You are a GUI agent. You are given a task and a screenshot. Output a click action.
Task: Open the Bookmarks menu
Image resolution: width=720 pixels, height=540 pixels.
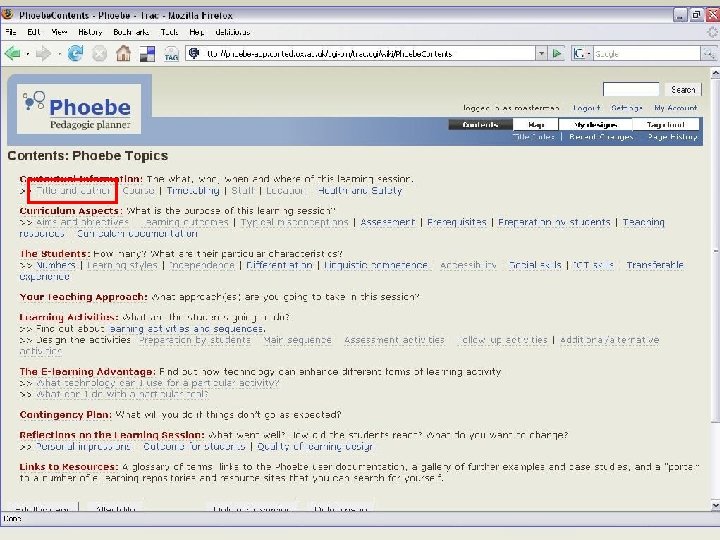(x=131, y=32)
